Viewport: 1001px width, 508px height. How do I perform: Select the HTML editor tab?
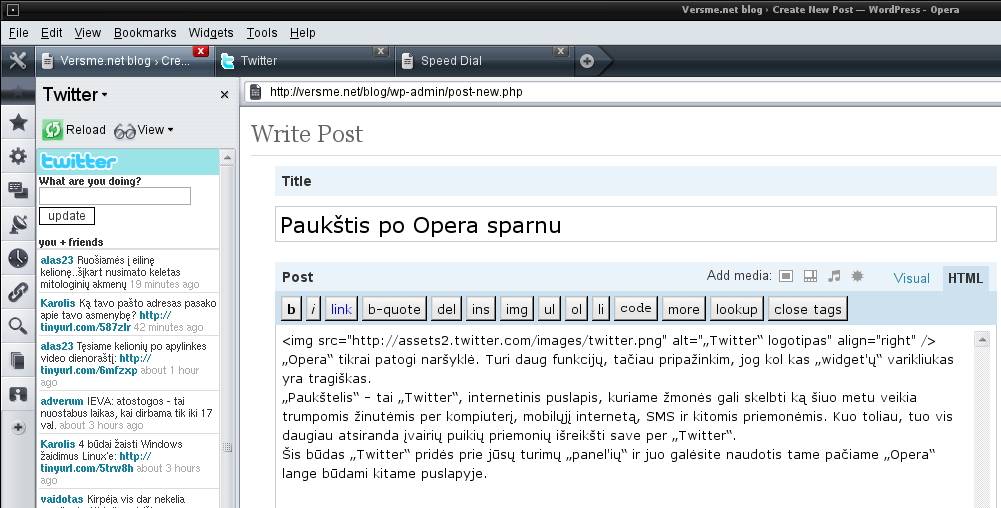click(x=965, y=278)
